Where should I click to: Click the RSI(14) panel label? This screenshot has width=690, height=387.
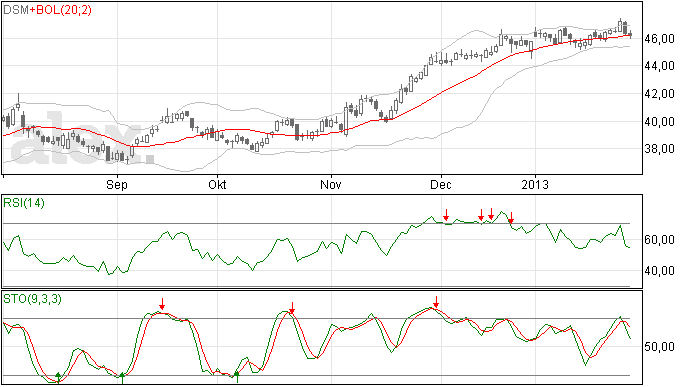[24, 203]
